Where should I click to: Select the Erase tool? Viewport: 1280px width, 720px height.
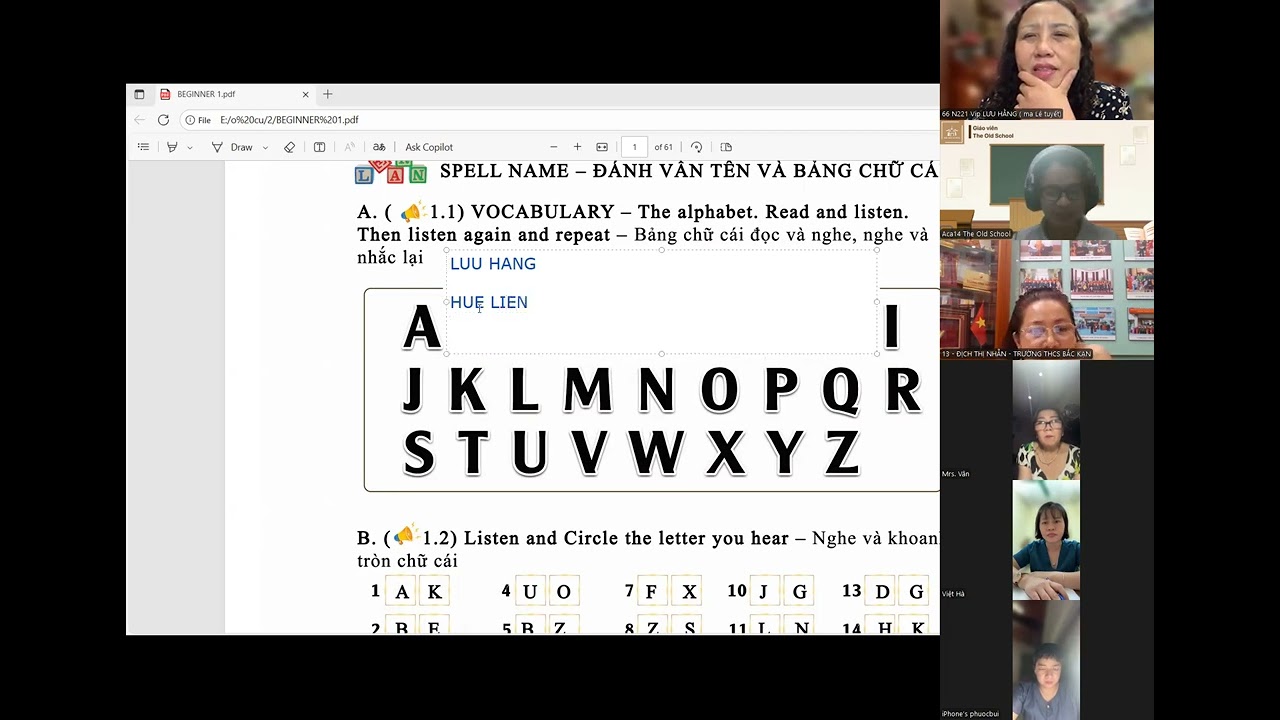click(289, 147)
